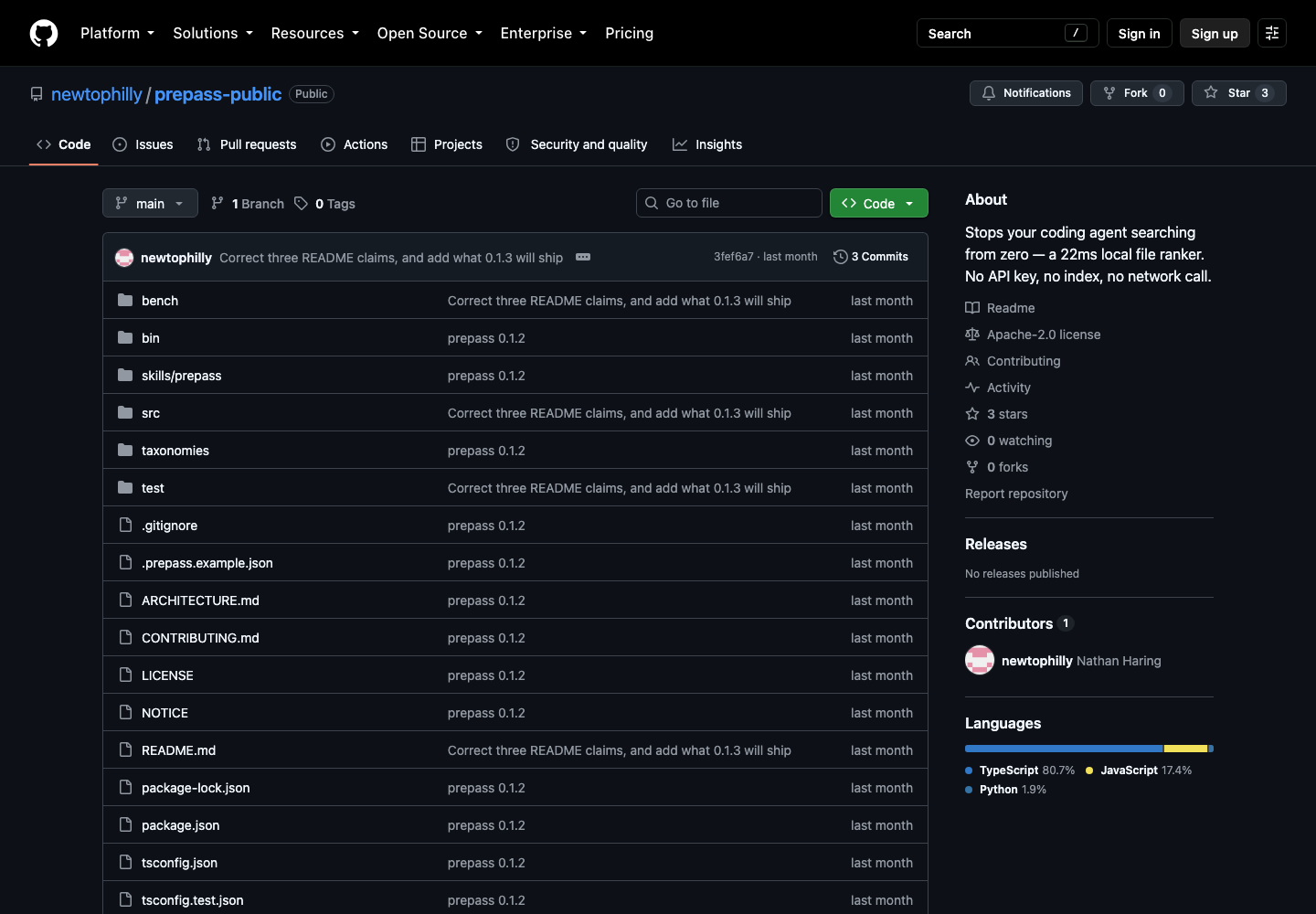Click the bin folder icon

point(125,338)
